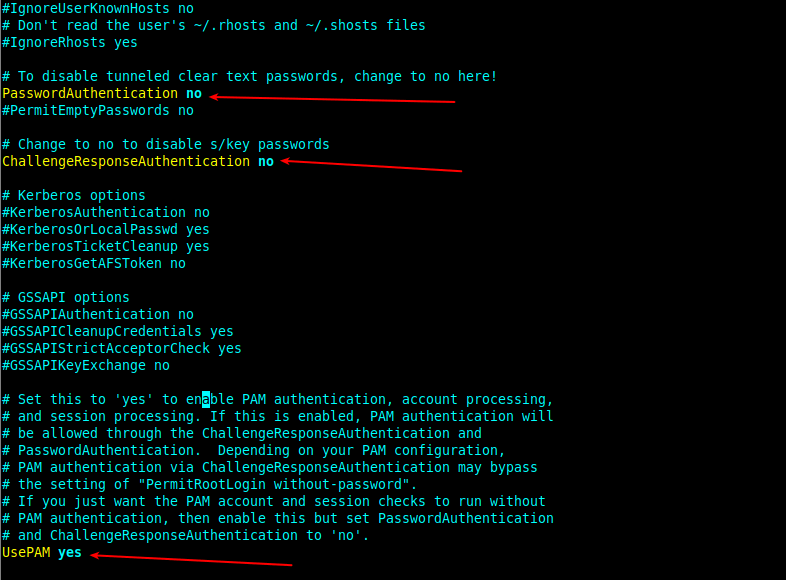Click the #IgnoreRhosts yes line
Viewport: 786px width, 580px height.
pos(70,42)
